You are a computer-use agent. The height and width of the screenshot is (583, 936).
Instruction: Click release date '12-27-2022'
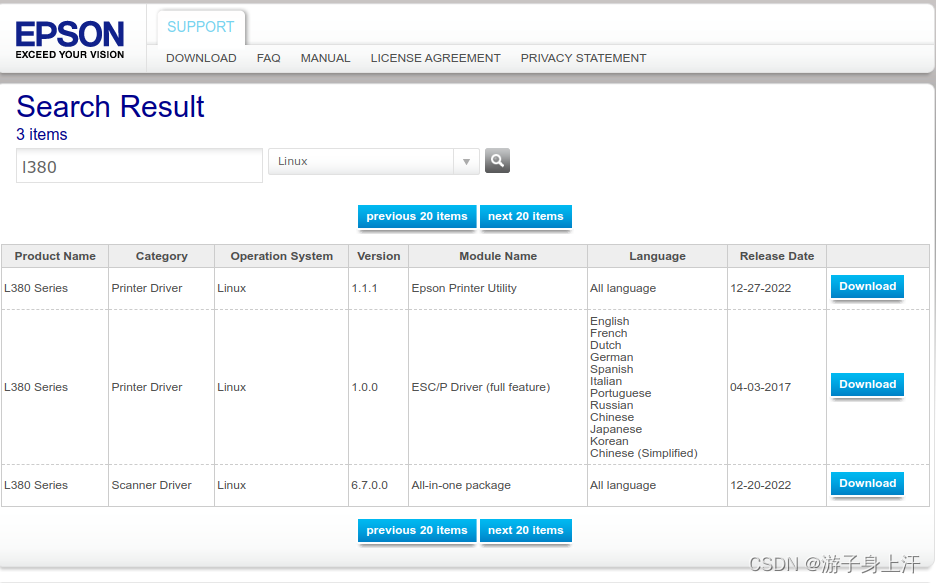click(760, 288)
